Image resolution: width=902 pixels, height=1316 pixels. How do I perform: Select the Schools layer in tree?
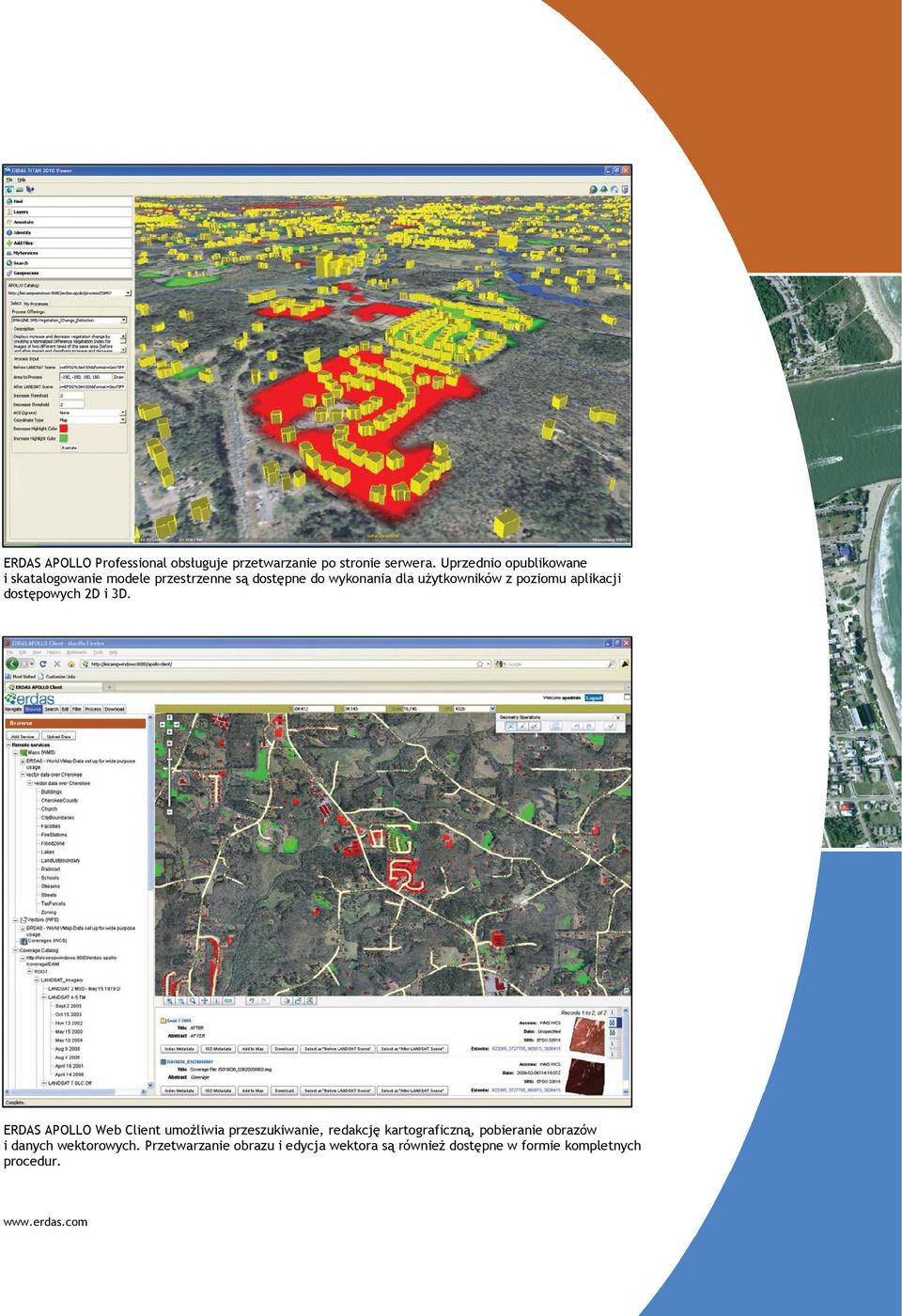pyautogui.click(x=50, y=878)
